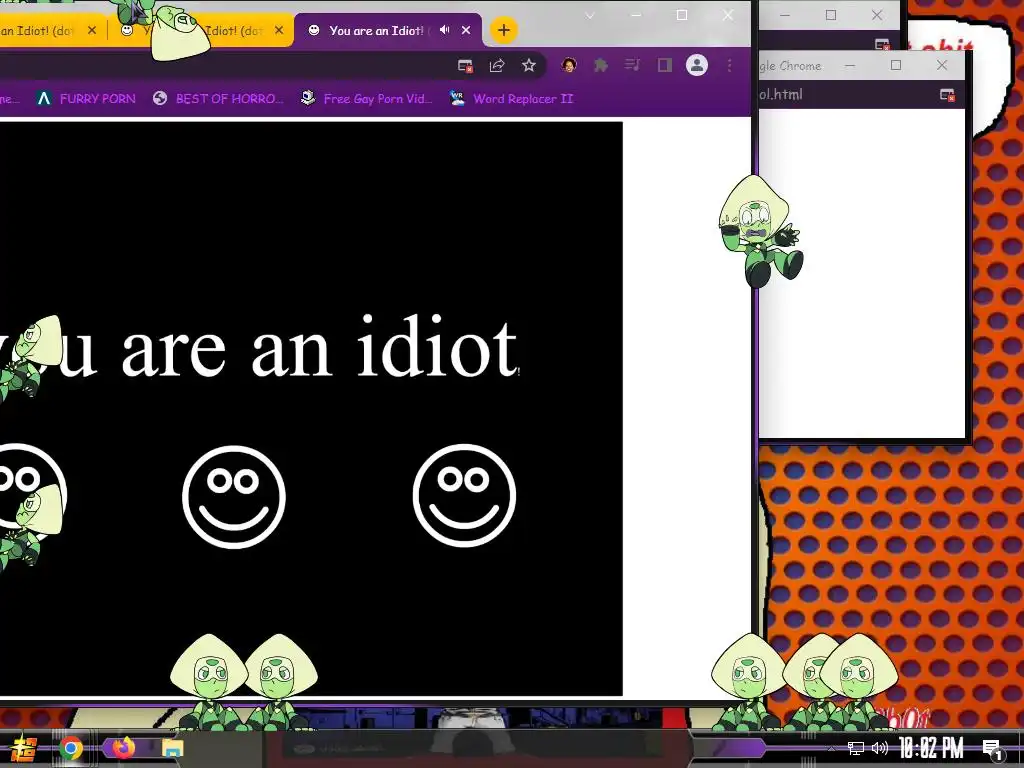
Task: Open the BEST OF HORRO... bookmark
Action: coord(218,99)
